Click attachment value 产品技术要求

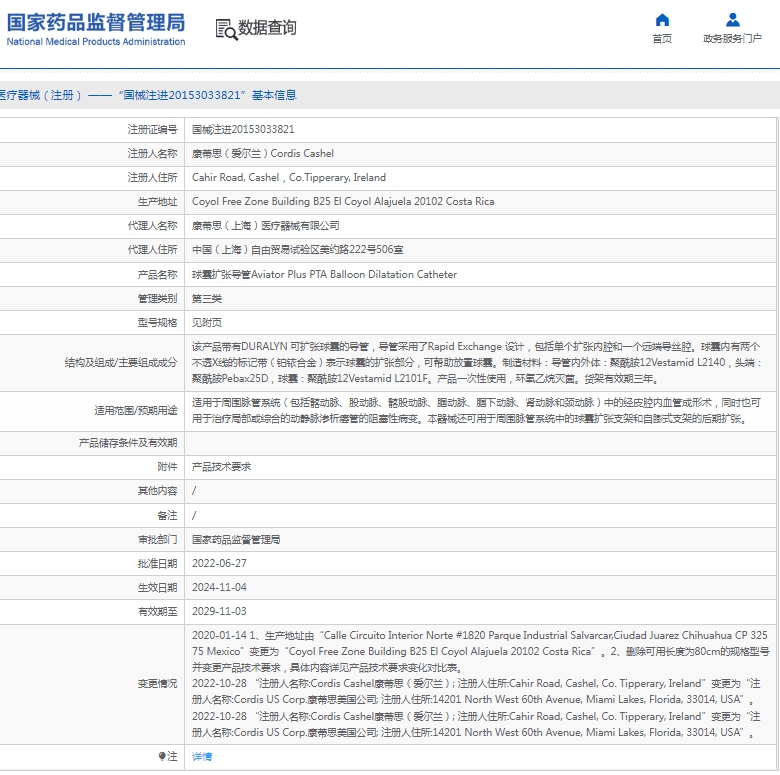coord(221,467)
